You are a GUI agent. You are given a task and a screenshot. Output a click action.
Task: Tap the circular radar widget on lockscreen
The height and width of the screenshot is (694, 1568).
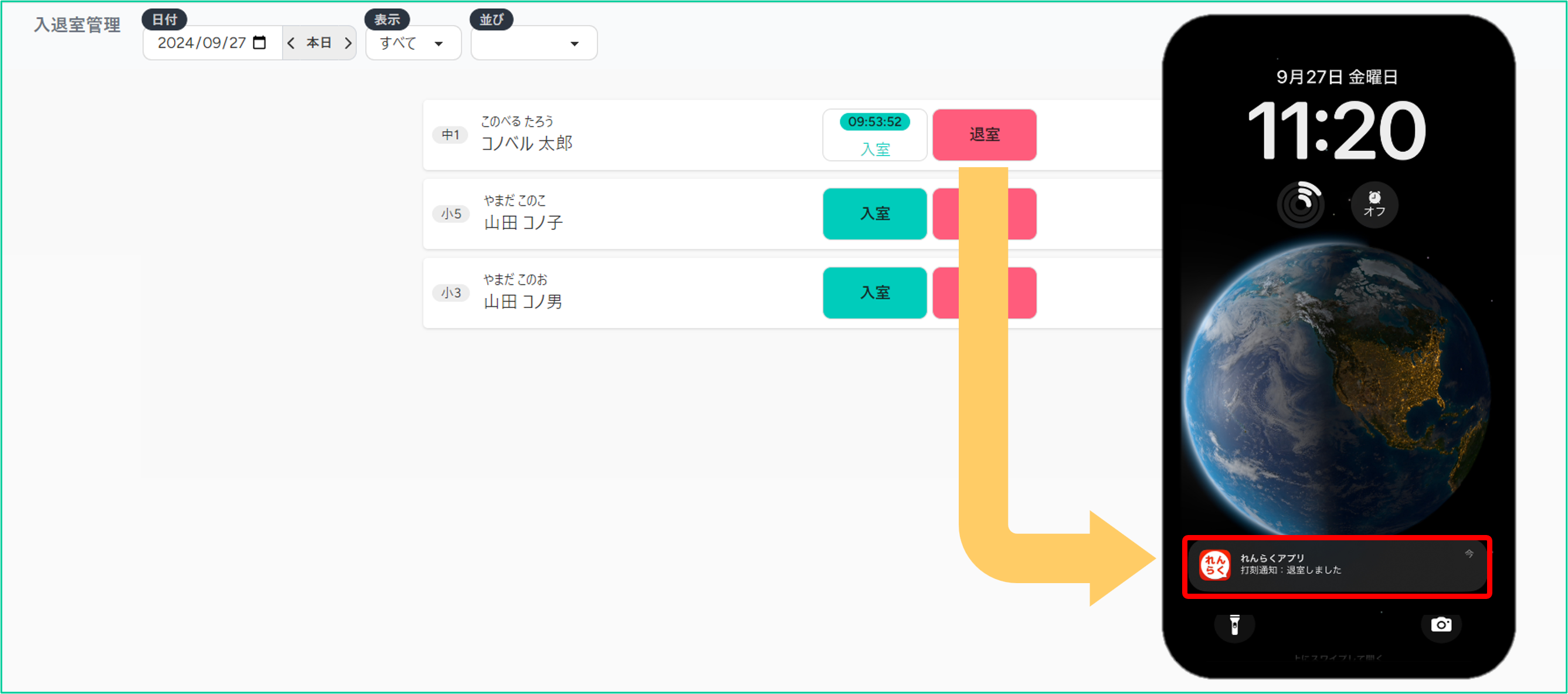(1300, 205)
